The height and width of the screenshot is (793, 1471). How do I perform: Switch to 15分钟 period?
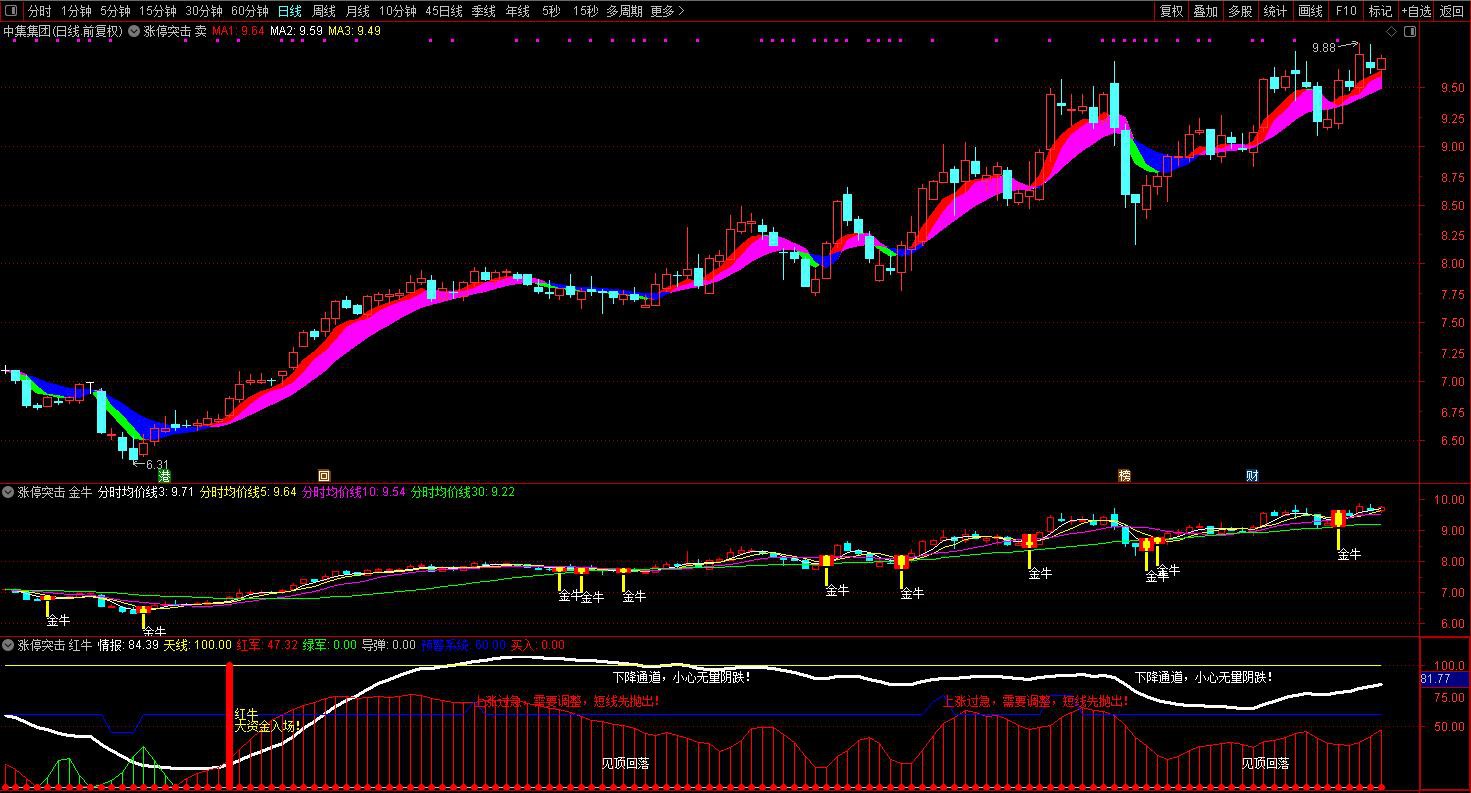pos(158,11)
